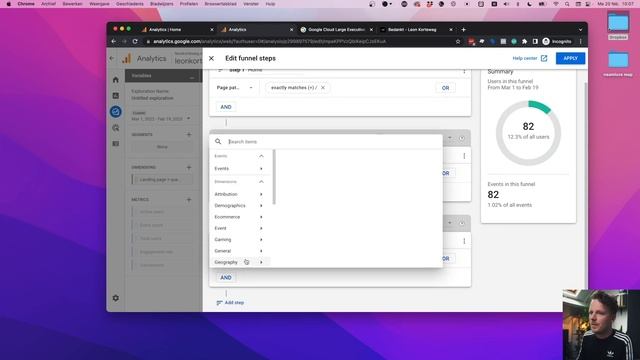Expand the Ecommerce category
Image resolution: width=640 pixels, height=360 pixels.
(x=239, y=217)
